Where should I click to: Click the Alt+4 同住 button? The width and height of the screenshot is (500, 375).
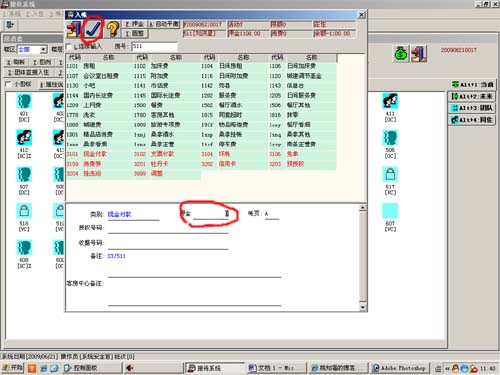coord(472,120)
